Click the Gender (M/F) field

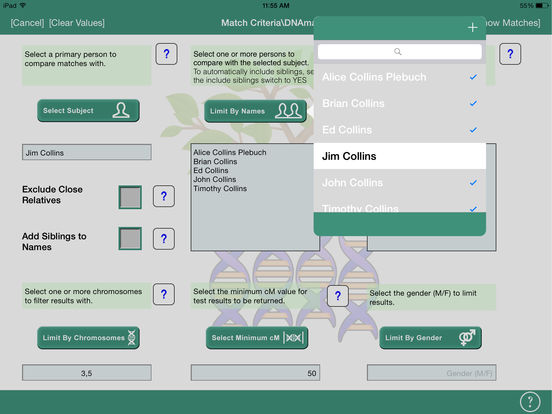432,373
